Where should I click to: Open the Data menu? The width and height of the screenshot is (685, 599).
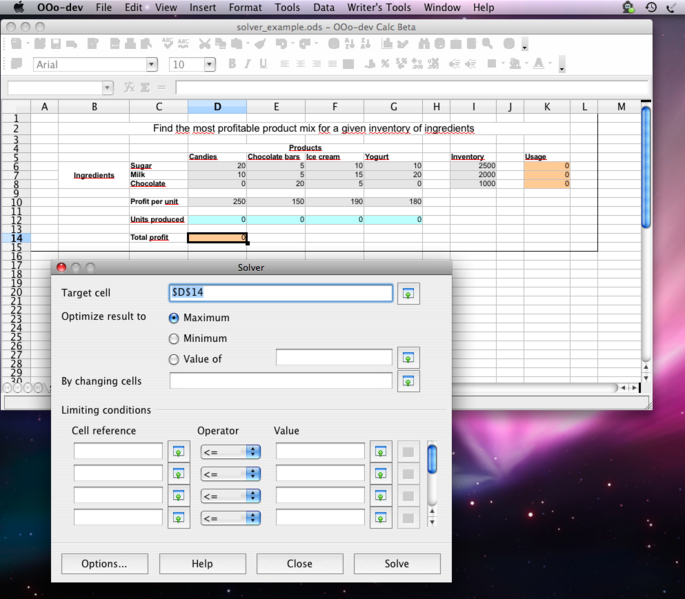(323, 7)
